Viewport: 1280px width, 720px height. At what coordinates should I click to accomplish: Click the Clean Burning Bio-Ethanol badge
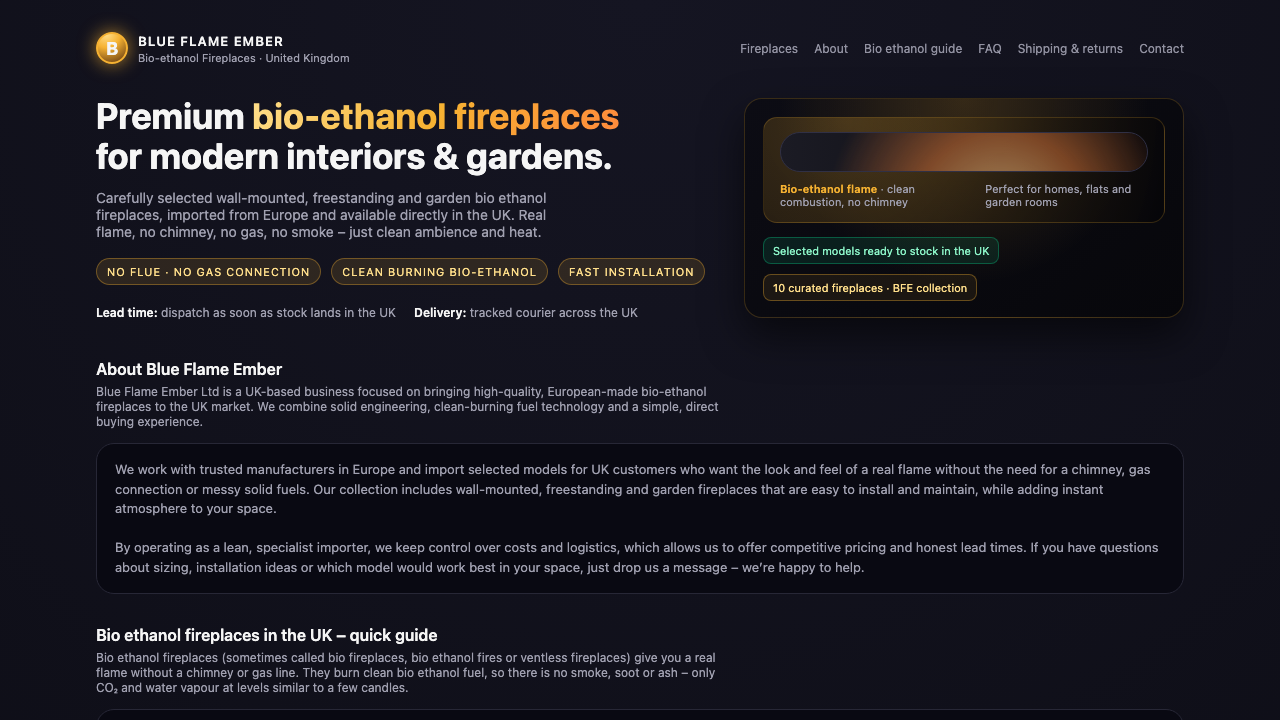point(439,272)
